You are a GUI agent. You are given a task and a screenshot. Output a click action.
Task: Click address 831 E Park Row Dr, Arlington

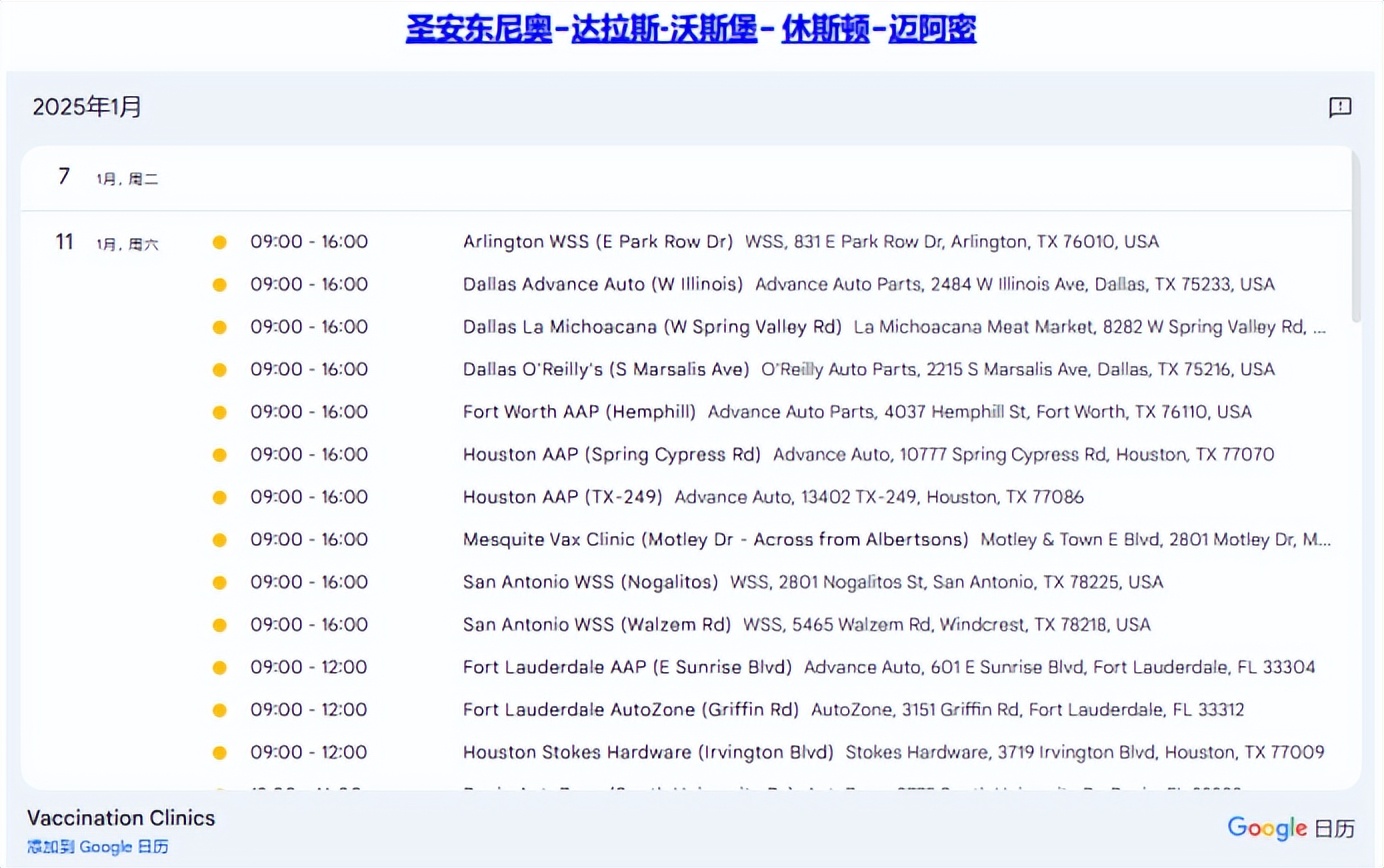[952, 242]
